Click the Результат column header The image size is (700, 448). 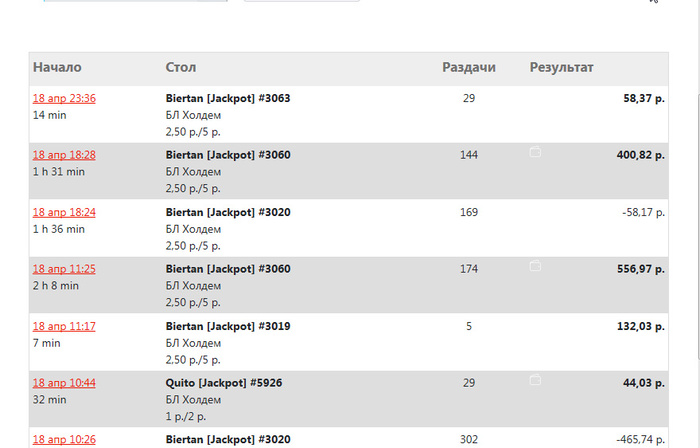tap(562, 68)
